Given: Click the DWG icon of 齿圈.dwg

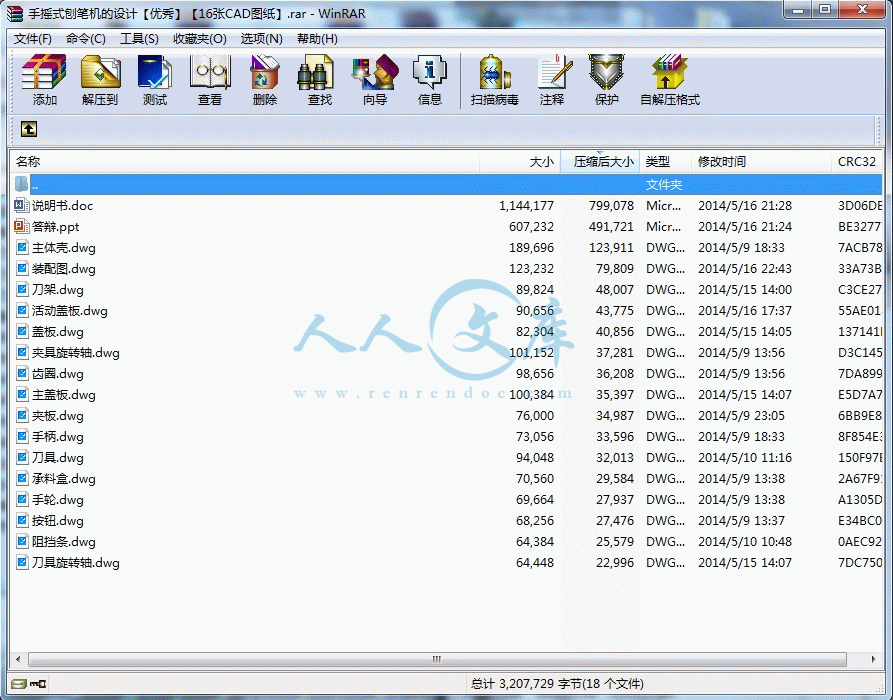Looking at the screenshot, I should tap(22, 374).
